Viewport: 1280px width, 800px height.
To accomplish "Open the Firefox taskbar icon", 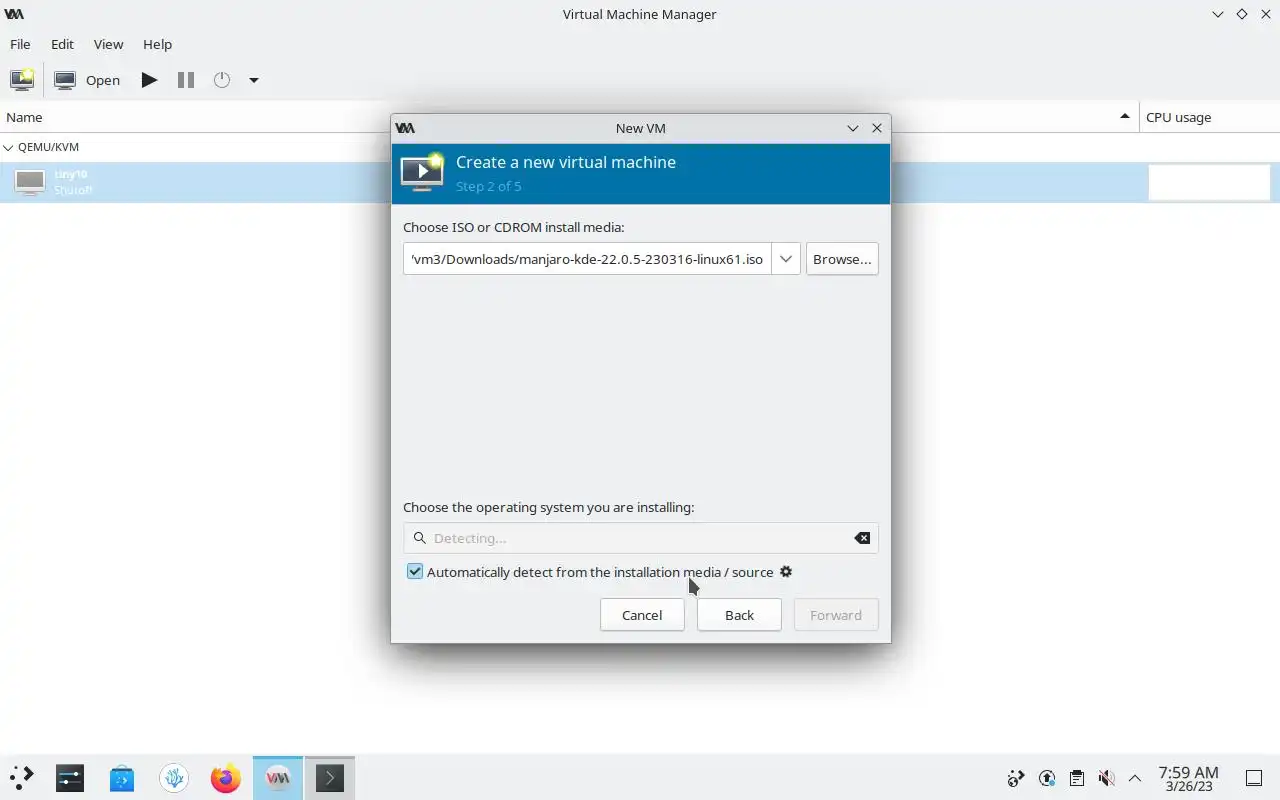I will point(226,777).
